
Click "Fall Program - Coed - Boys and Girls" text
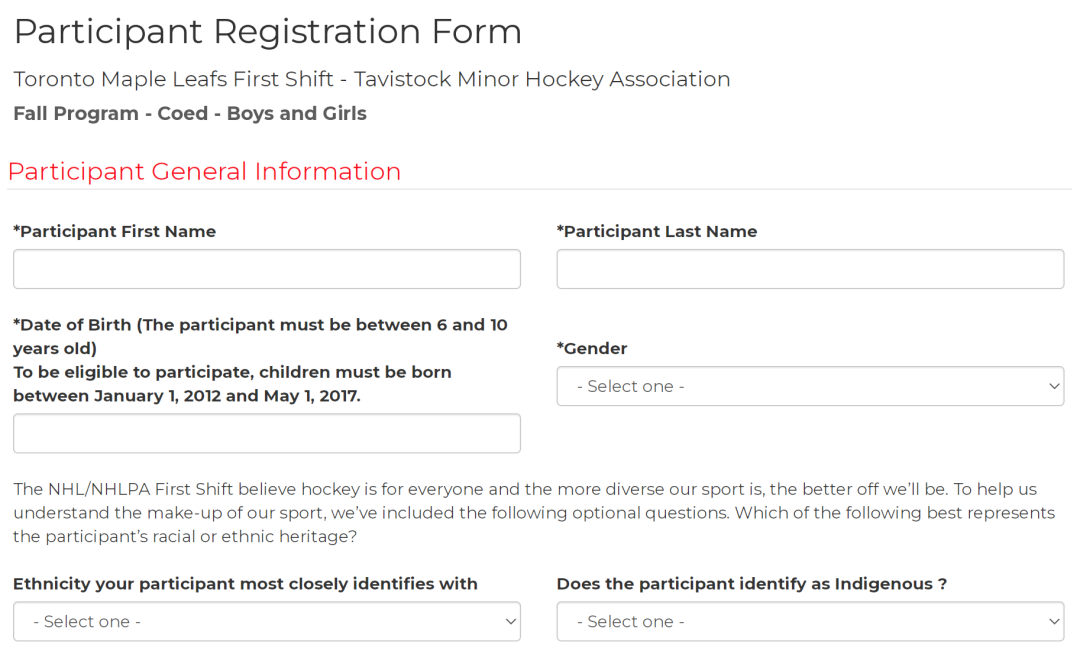click(190, 113)
